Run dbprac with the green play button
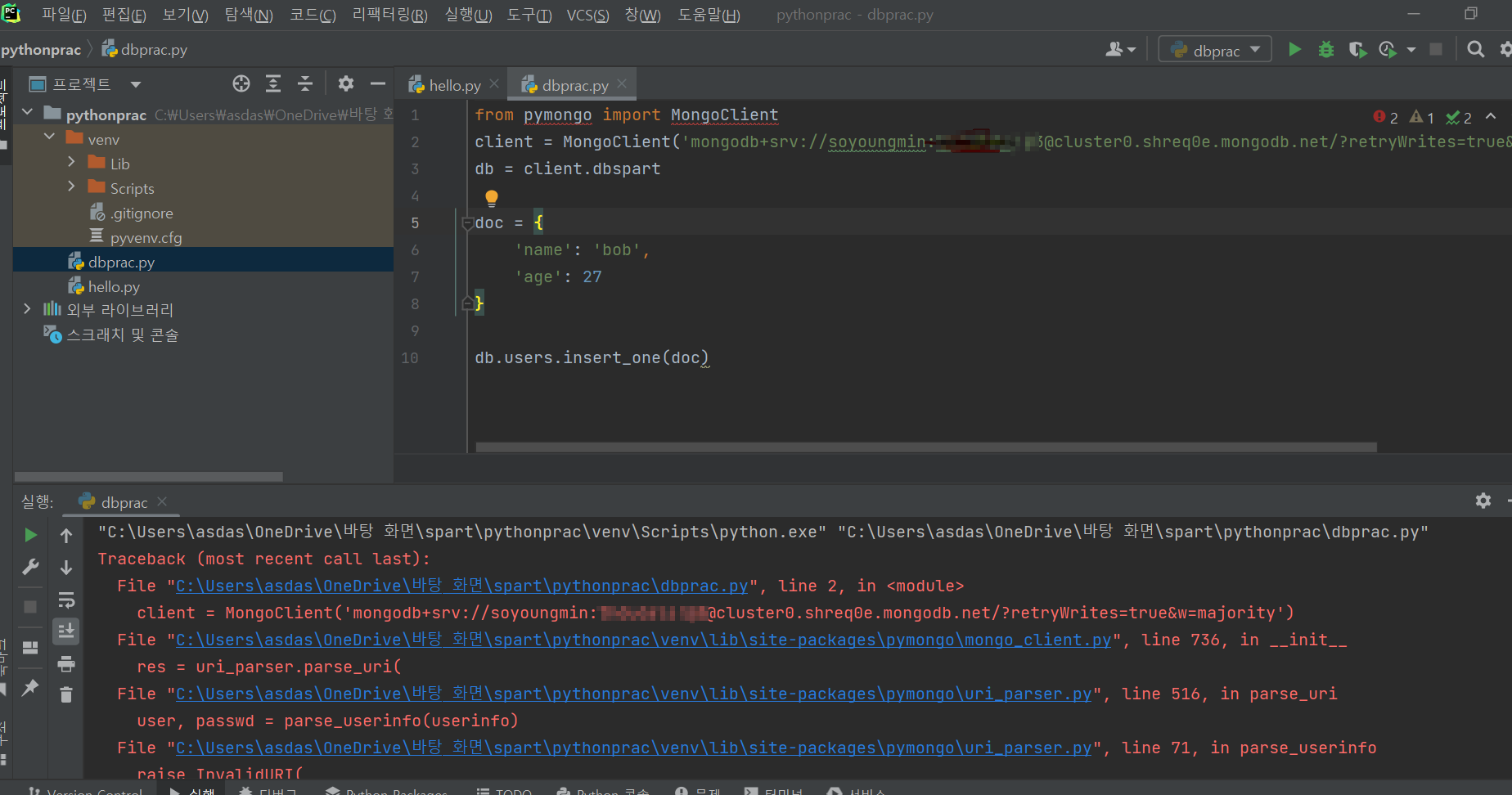The width and height of the screenshot is (1512, 795). (1294, 50)
